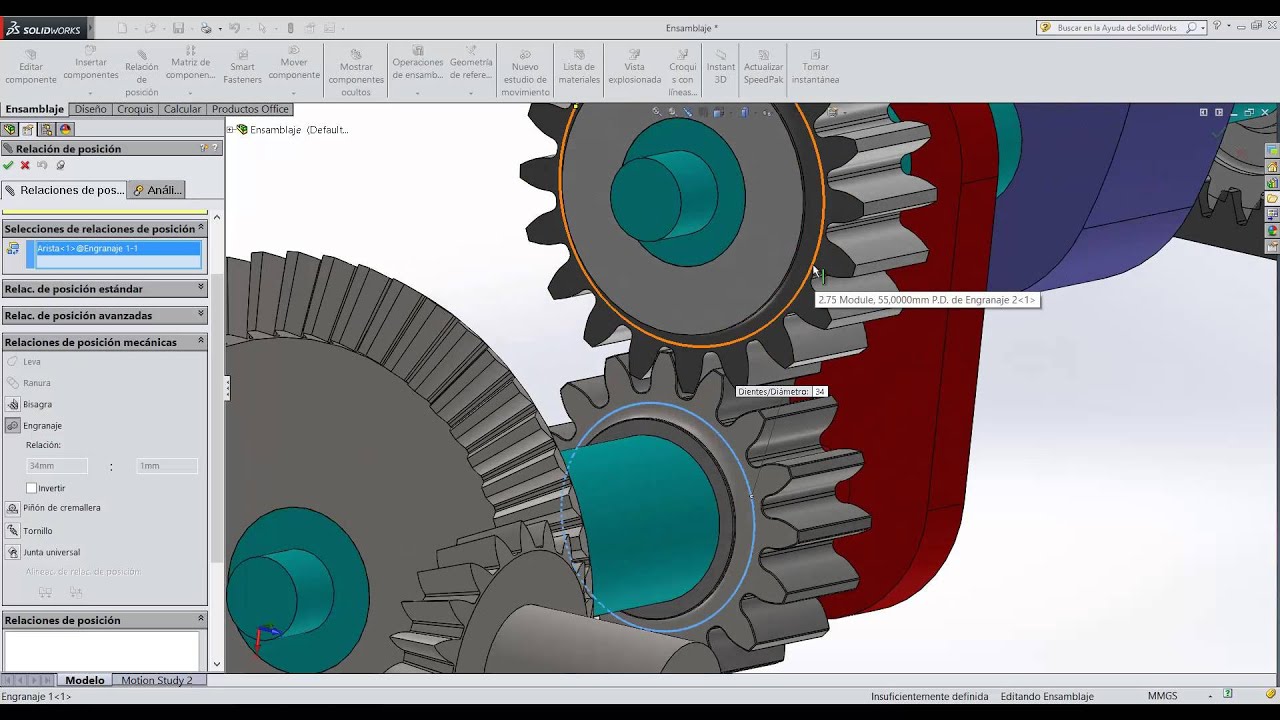The image size is (1280, 720).
Task: Switch to the Croquis ribbon tab
Action: pos(135,109)
